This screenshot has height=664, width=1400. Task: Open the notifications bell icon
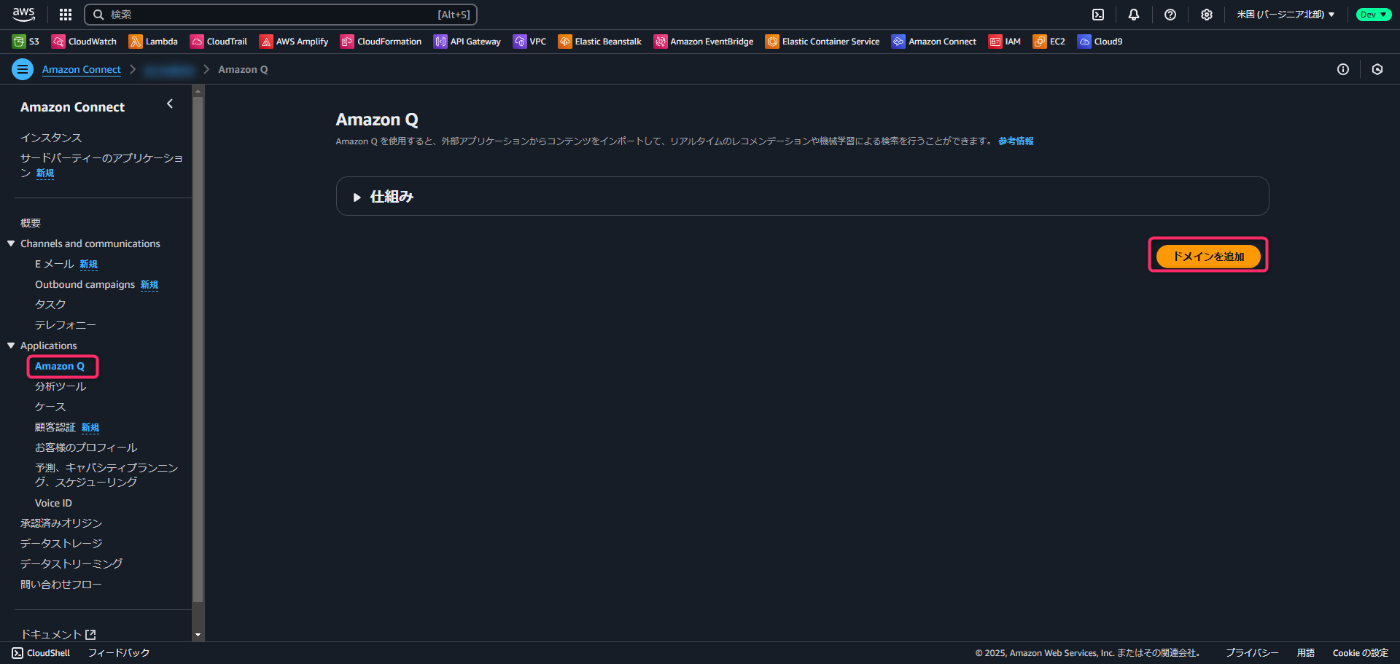pos(1133,14)
